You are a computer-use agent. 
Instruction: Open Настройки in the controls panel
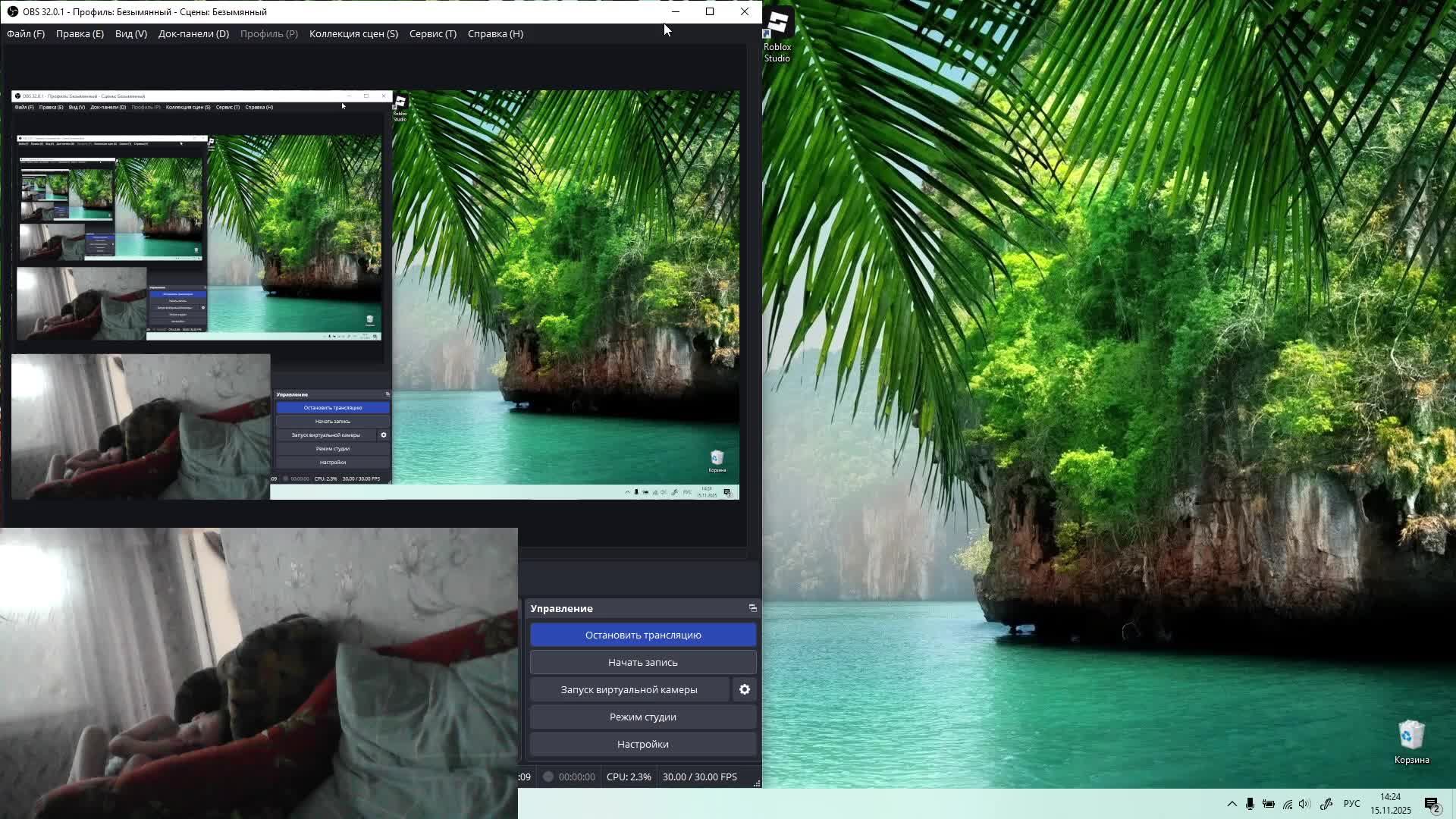pyautogui.click(x=642, y=744)
